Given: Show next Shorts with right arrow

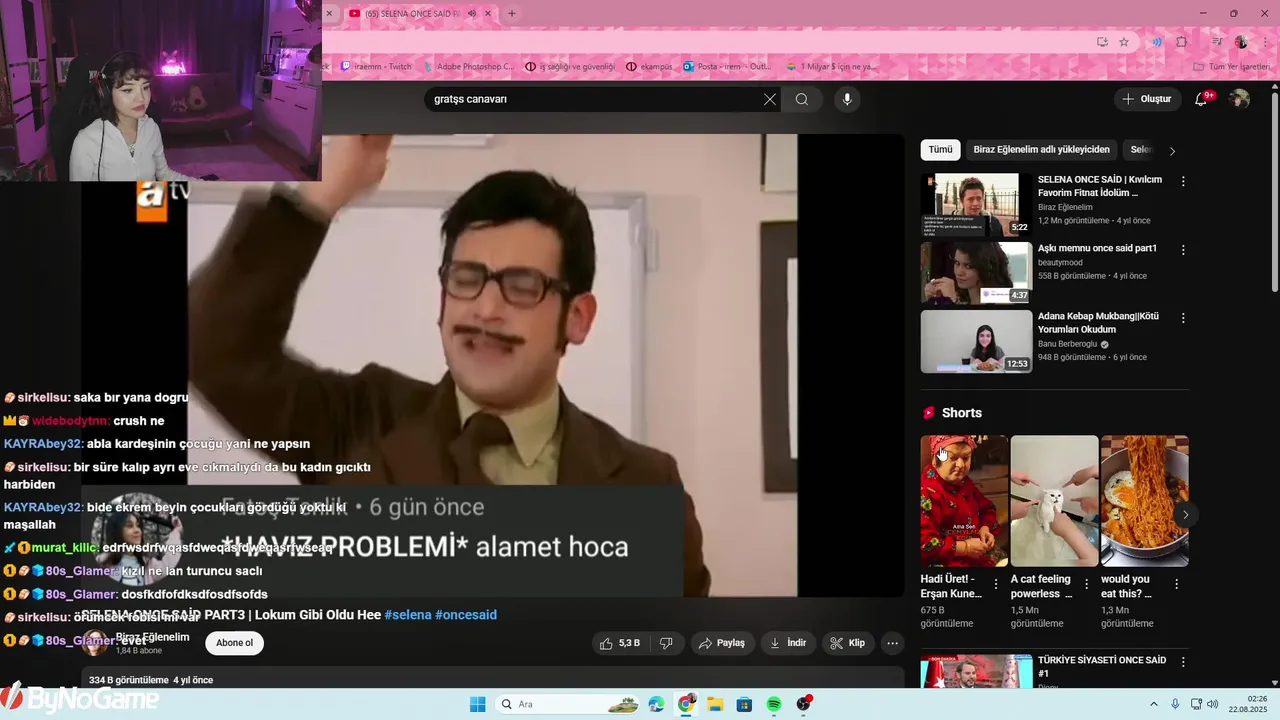Looking at the screenshot, I should point(1185,515).
